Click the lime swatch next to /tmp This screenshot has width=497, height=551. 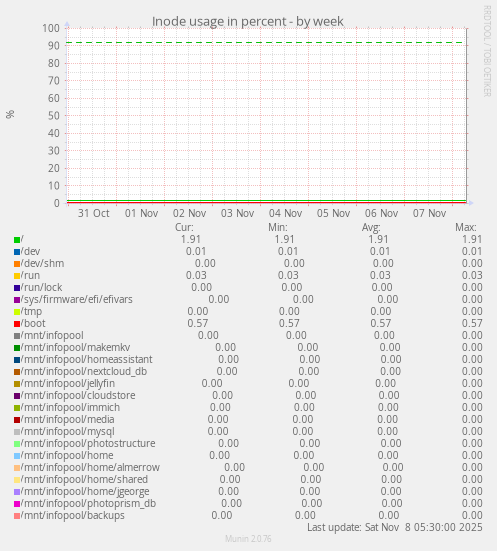pos(17,312)
